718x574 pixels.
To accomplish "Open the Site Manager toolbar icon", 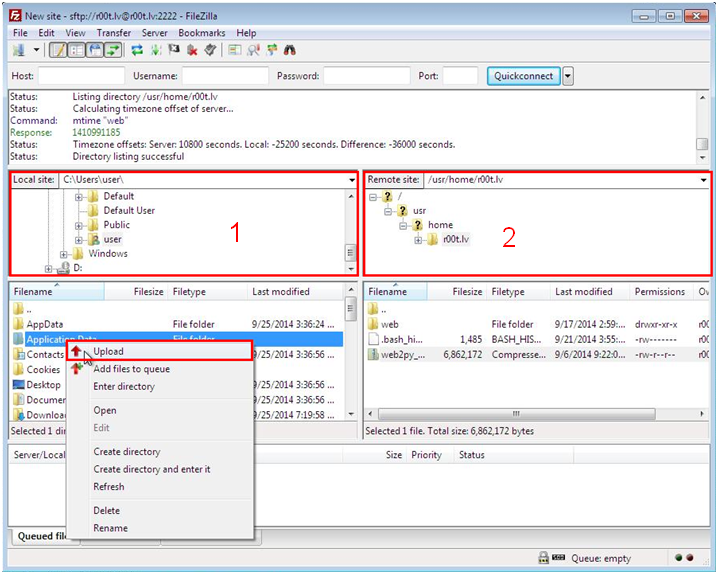I will click(19, 50).
